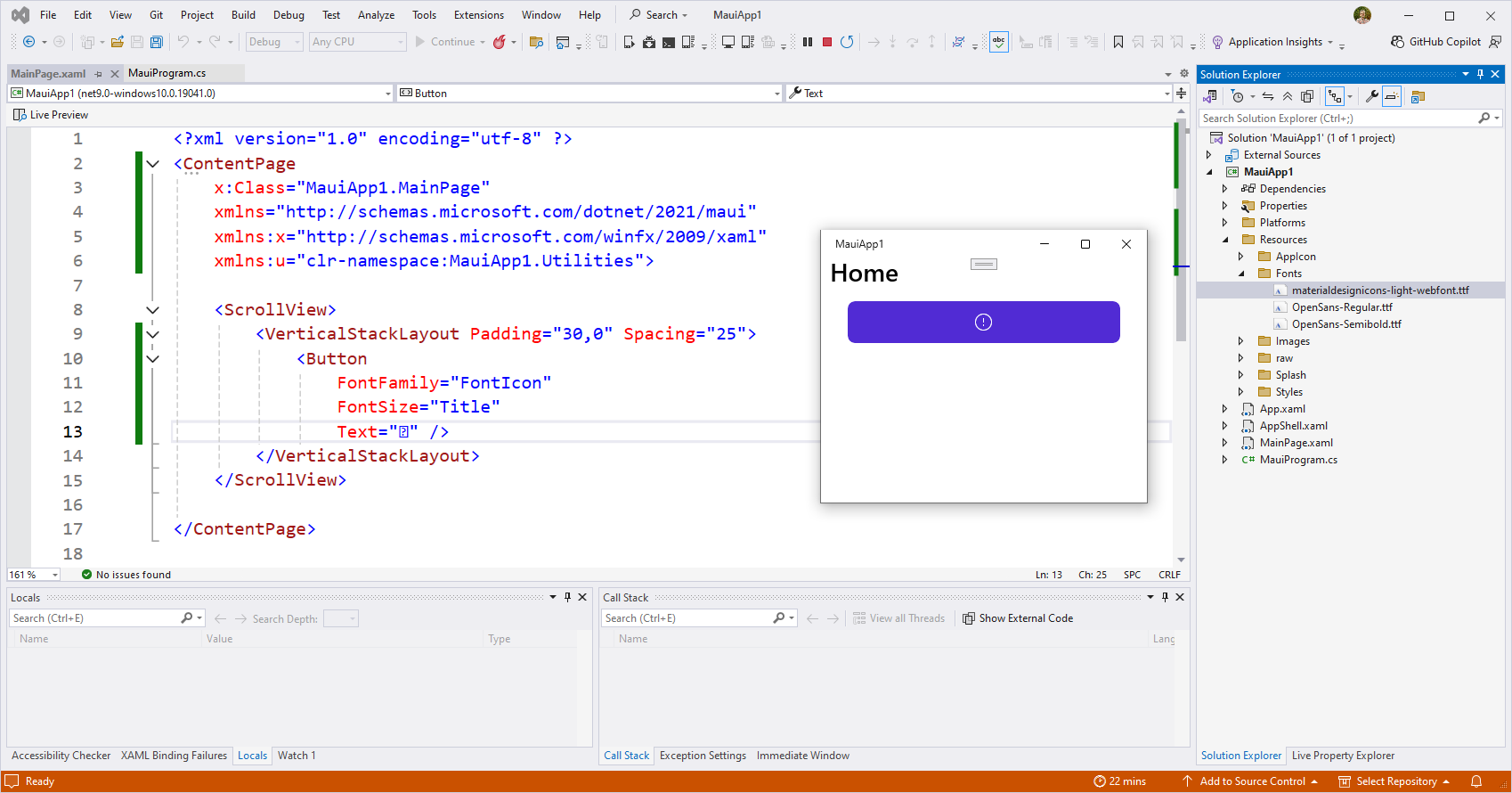1512x793 pixels.
Task: Click the Search box in the title bar
Action: click(x=659, y=15)
